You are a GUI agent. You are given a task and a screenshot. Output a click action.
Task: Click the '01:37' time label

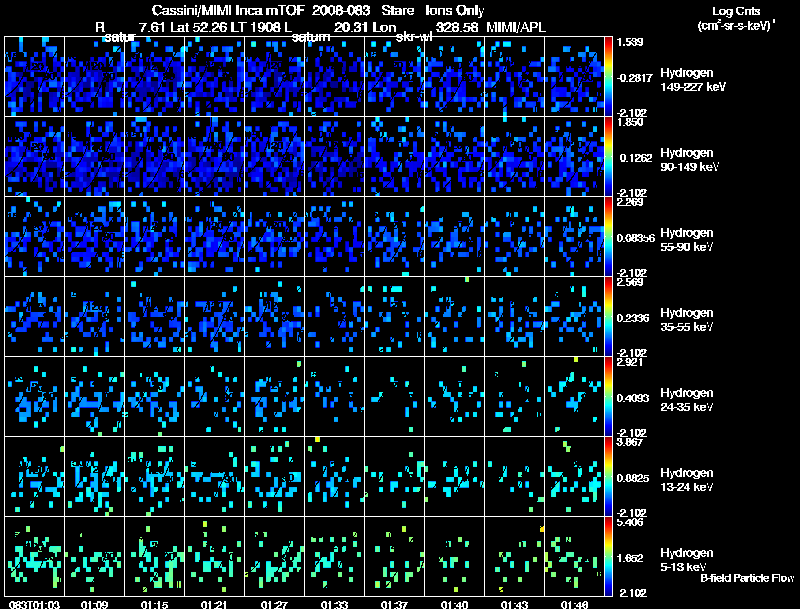click(394, 604)
